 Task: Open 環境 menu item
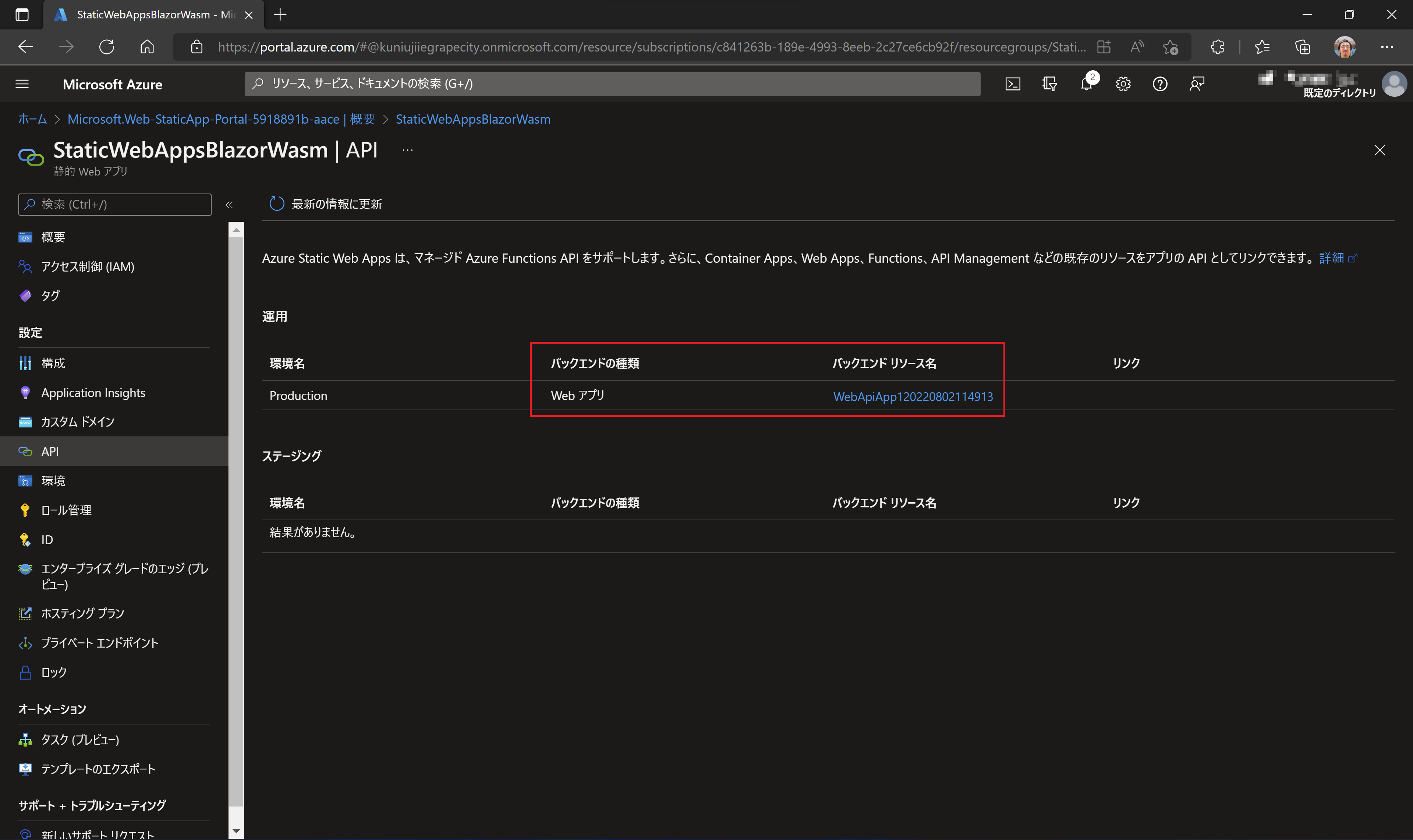53,481
